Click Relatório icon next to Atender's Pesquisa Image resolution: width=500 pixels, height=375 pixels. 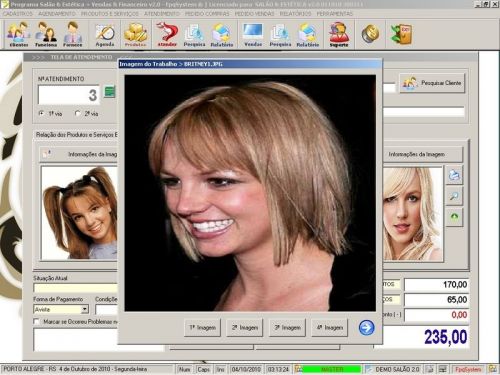[222, 34]
